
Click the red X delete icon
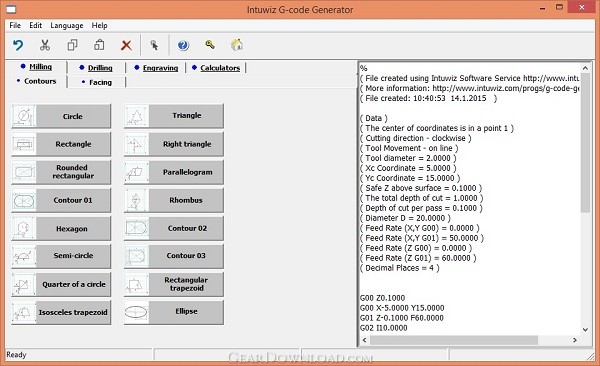coord(126,45)
